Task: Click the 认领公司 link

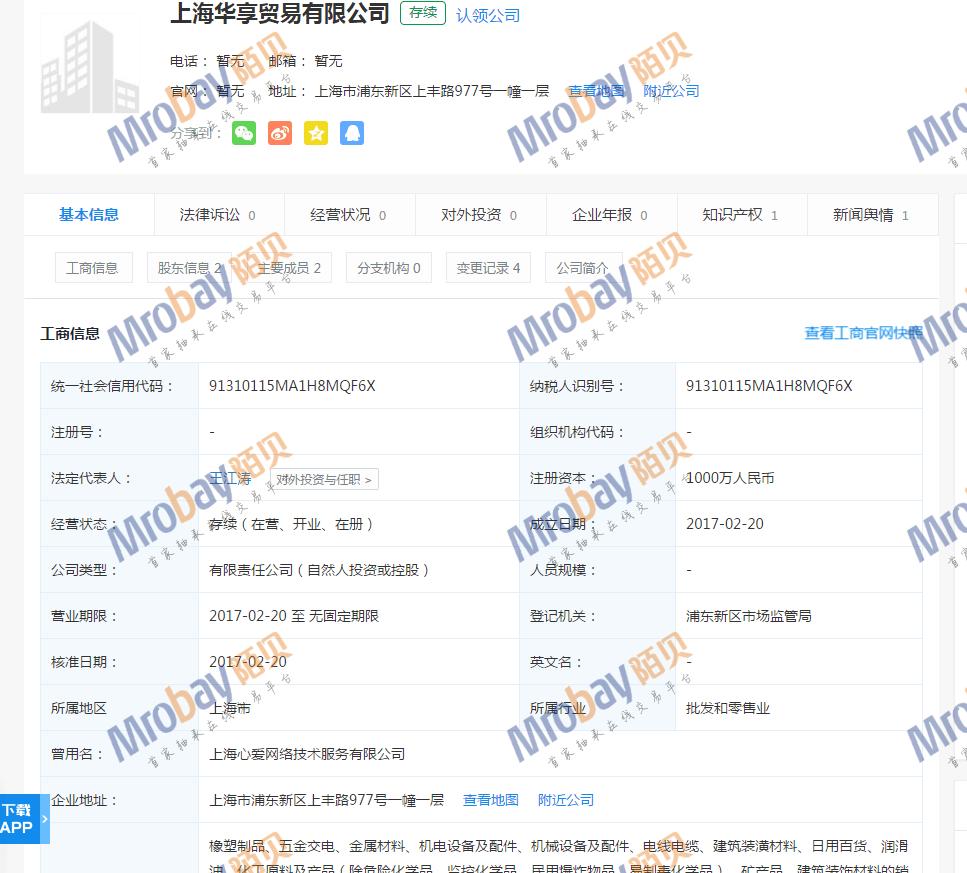Action: point(488,16)
